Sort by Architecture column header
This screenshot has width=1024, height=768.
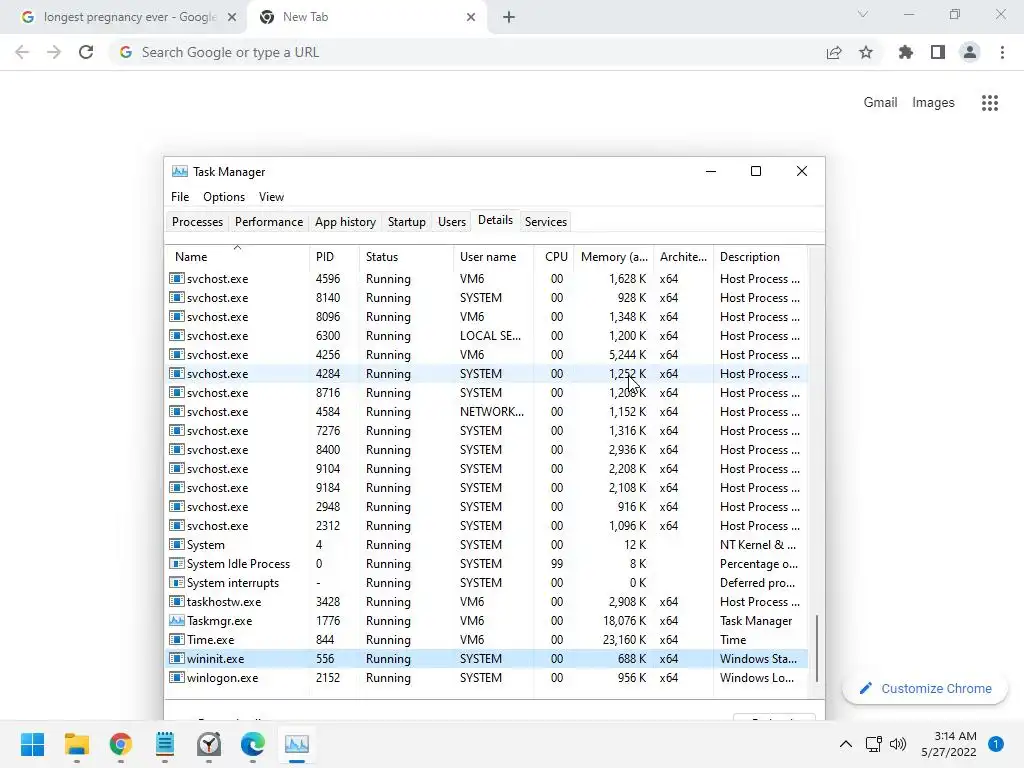point(683,257)
